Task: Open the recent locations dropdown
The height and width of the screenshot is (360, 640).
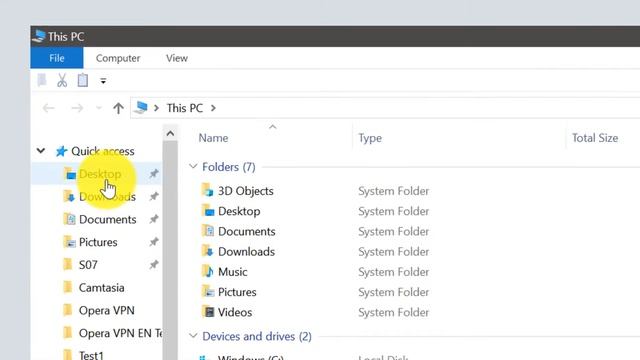Action: (x=98, y=108)
